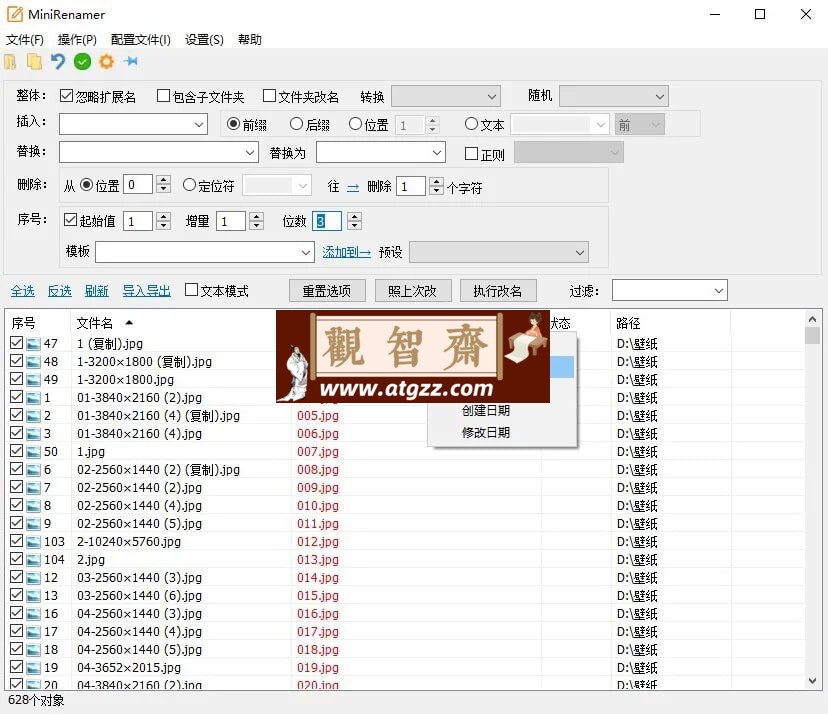The image size is (828, 714).
Task: Open 转换 dropdown
Action: pyautogui.click(x=446, y=97)
